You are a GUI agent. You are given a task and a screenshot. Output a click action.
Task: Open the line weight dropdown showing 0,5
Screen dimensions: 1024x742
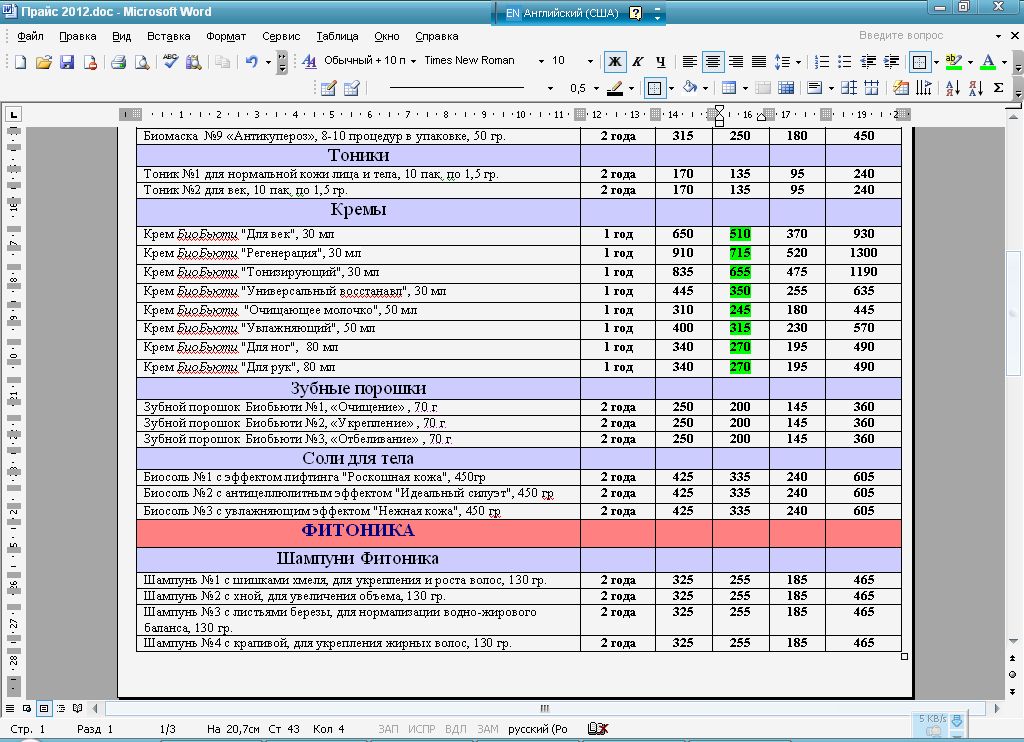(596, 88)
